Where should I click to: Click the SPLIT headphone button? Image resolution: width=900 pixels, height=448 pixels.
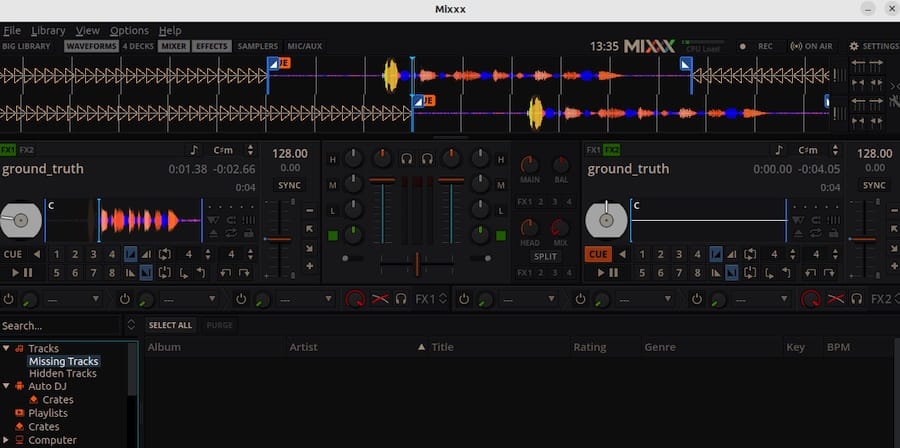click(x=545, y=256)
